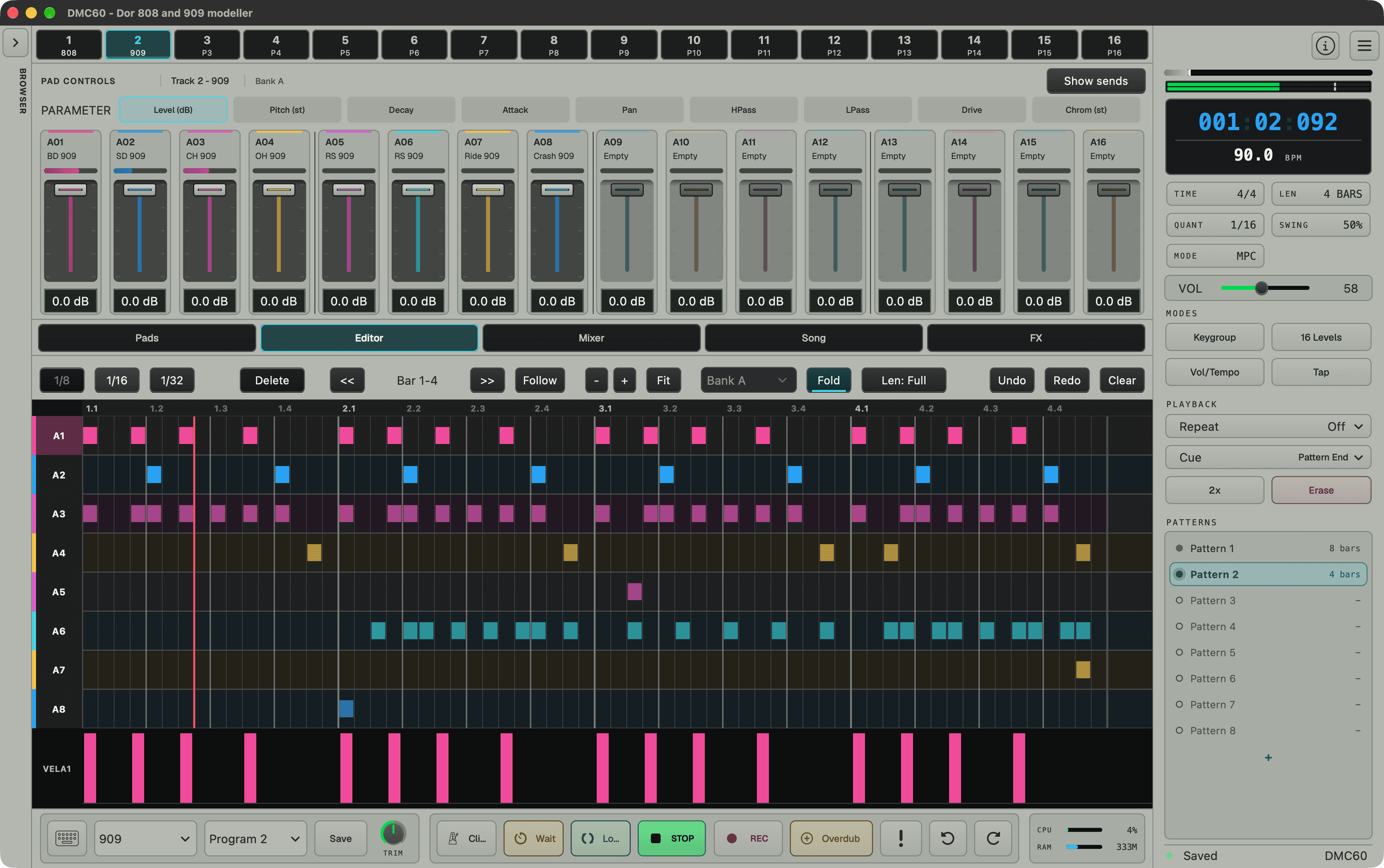Adjust the VOL slider handle

[1261, 288]
